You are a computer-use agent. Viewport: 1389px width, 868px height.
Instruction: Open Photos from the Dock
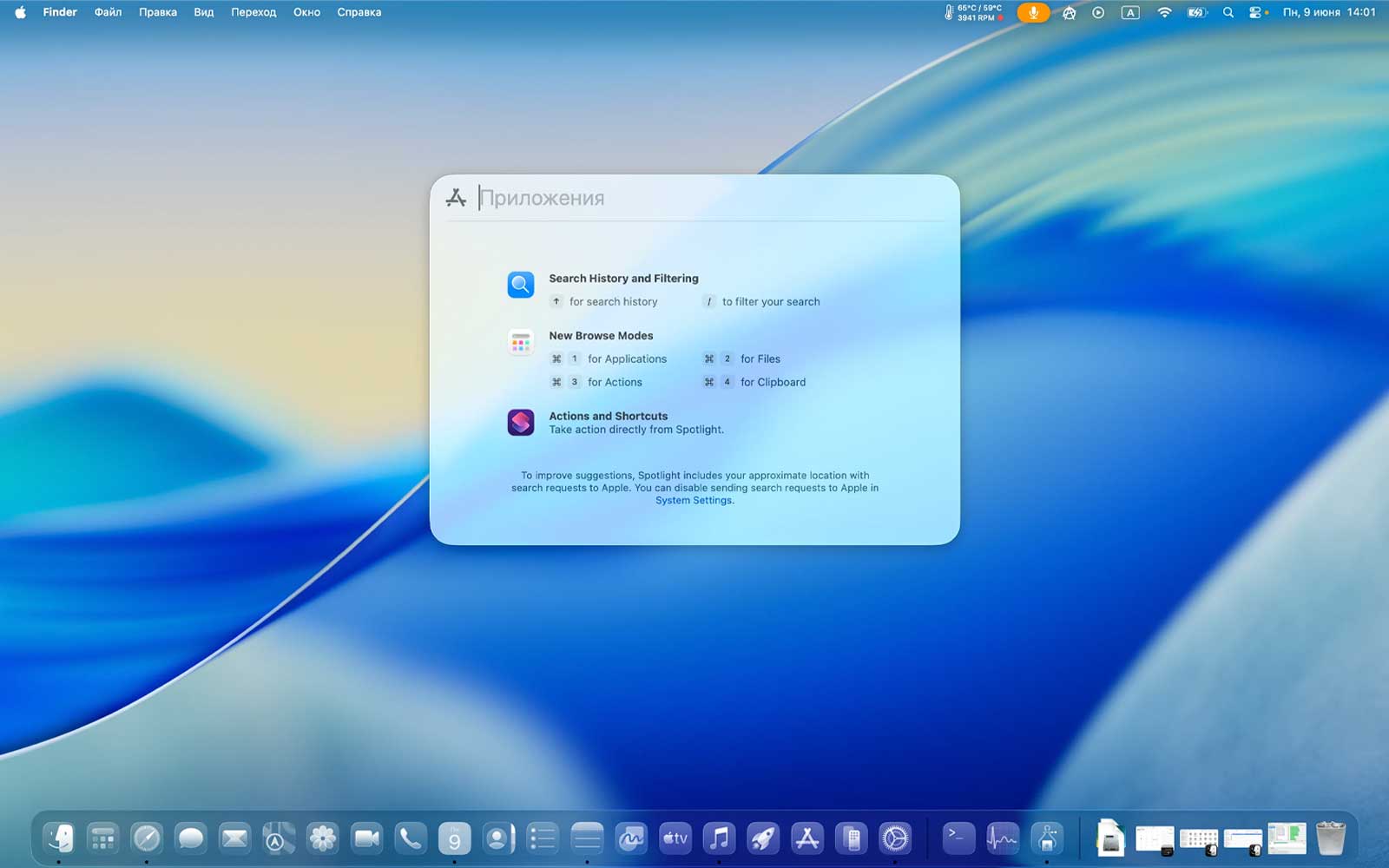pos(323,838)
